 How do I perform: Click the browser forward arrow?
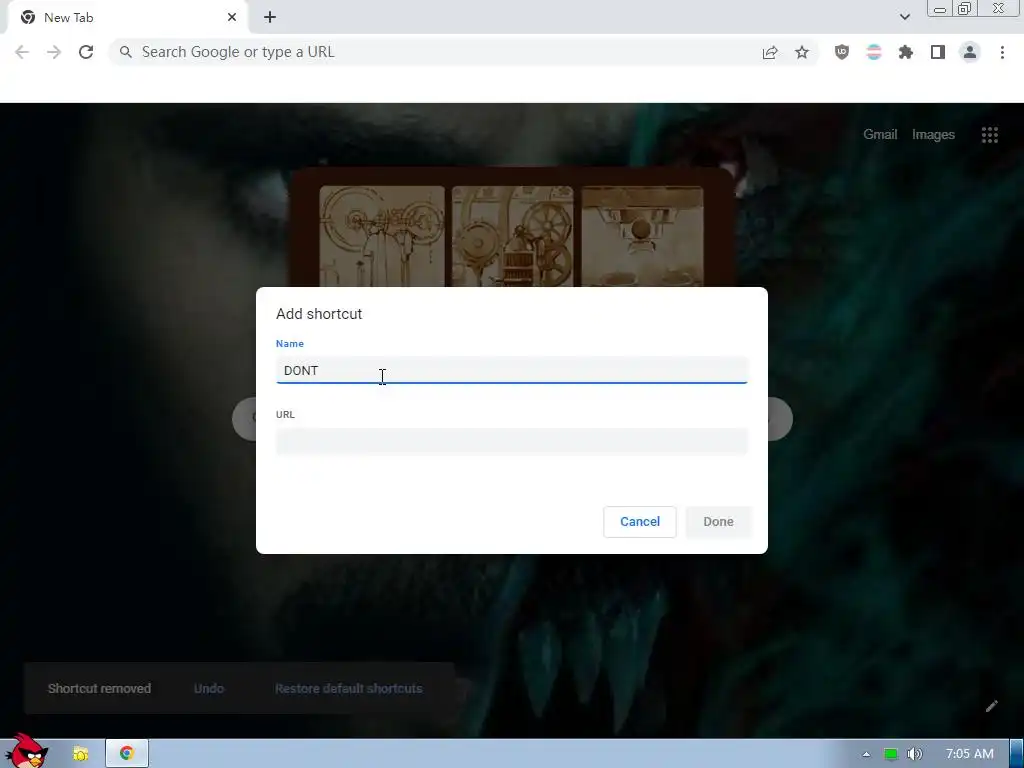tap(54, 52)
